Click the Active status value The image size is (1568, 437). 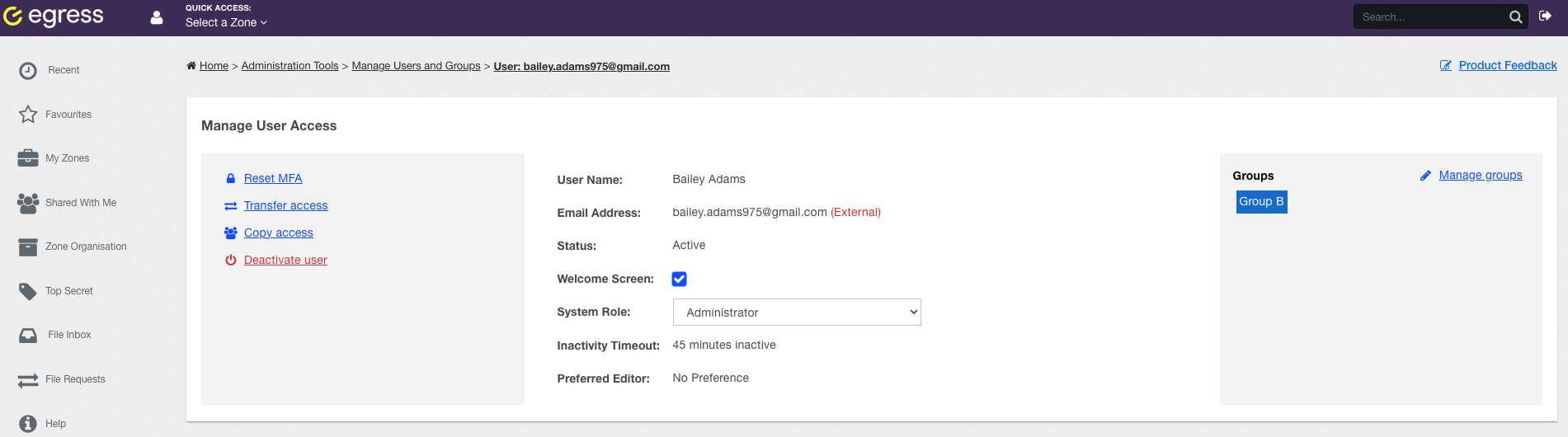point(689,246)
